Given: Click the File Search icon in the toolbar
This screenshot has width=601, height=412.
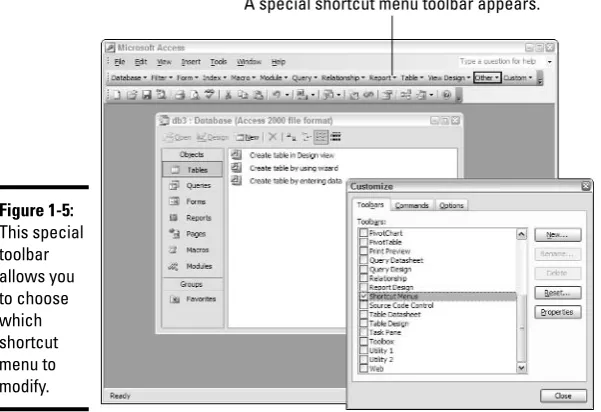Looking at the screenshot, I should (161, 95).
